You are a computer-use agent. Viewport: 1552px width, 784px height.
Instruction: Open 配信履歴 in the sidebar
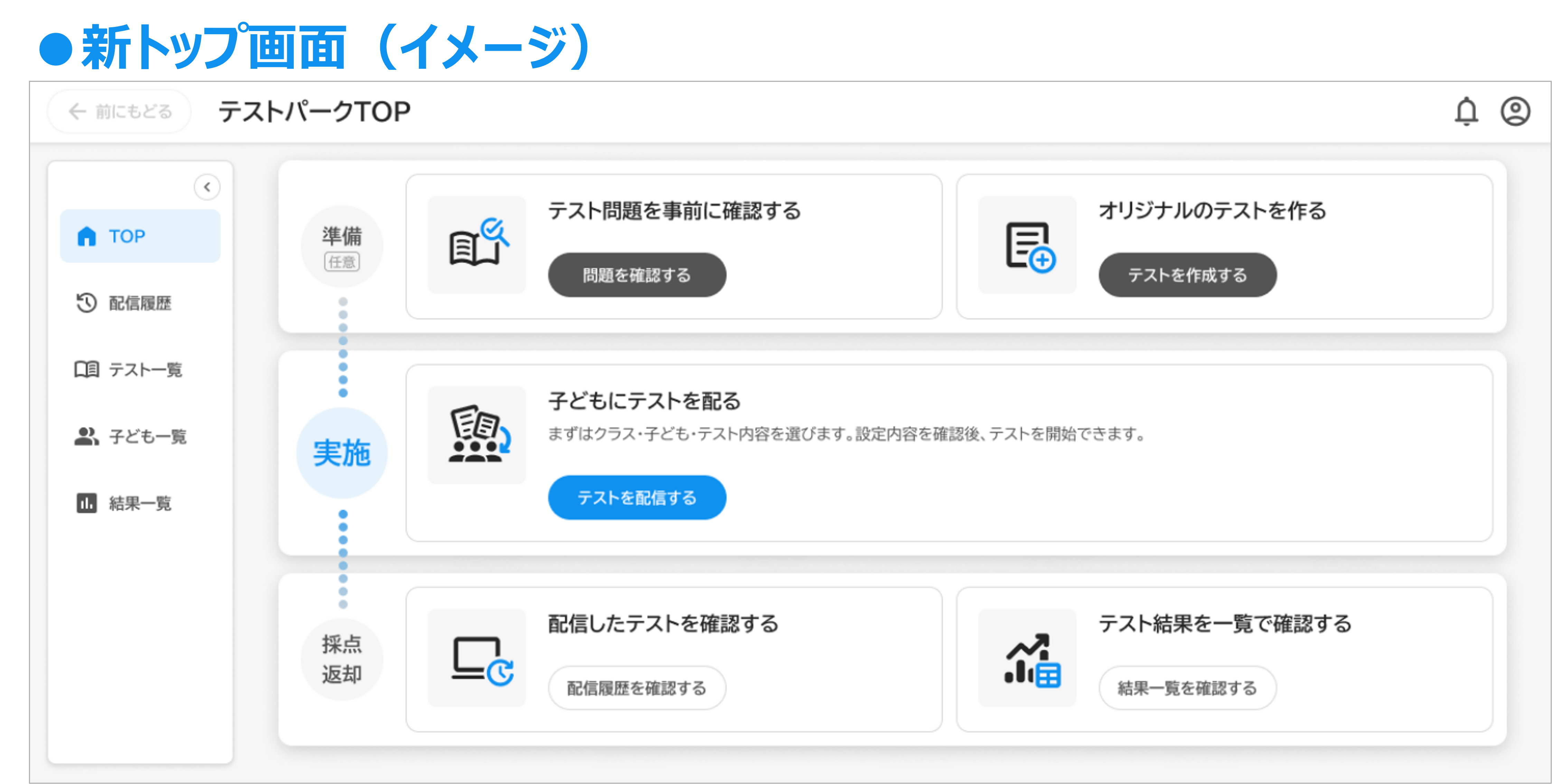coord(140,303)
